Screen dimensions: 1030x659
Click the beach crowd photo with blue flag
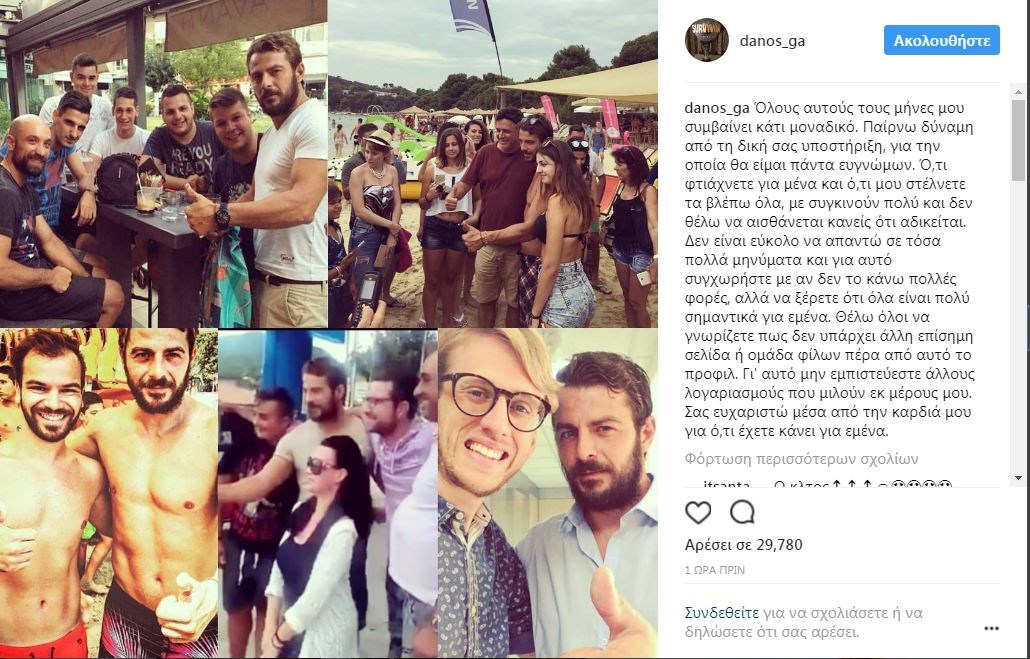[x=493, y=164]
